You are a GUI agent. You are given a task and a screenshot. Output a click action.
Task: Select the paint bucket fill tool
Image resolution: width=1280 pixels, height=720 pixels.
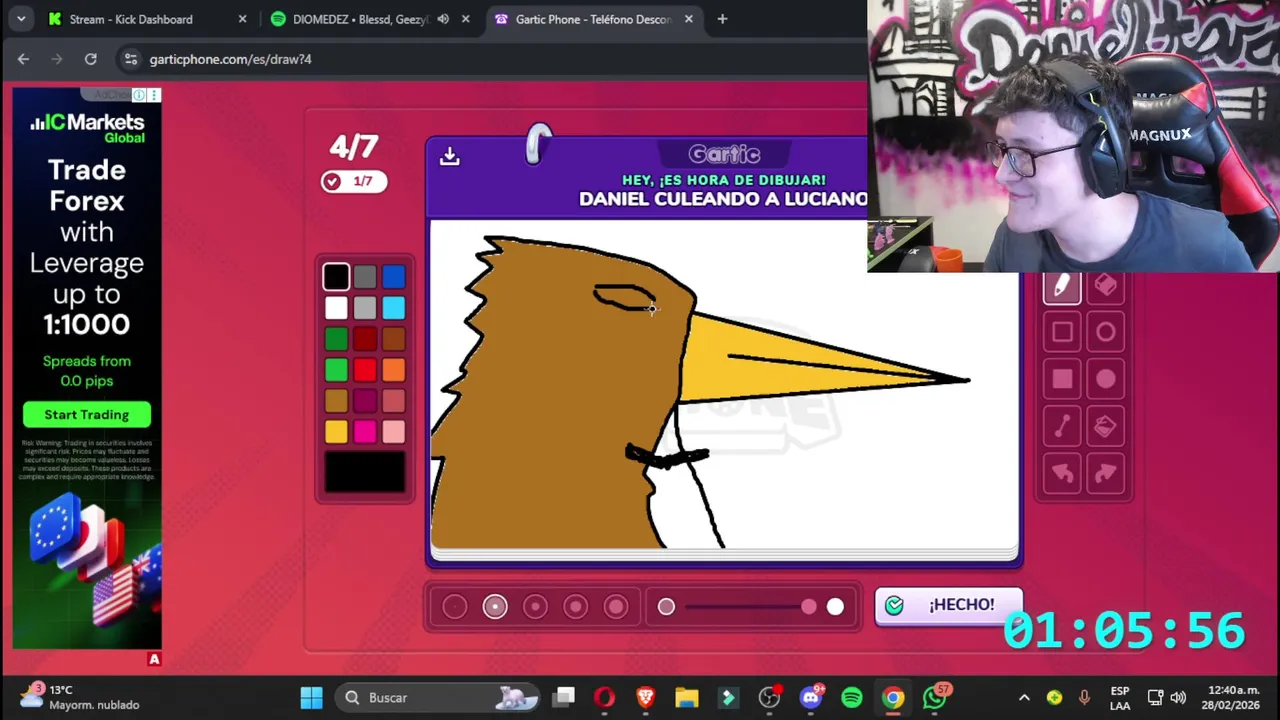(x=1105, y=427)
